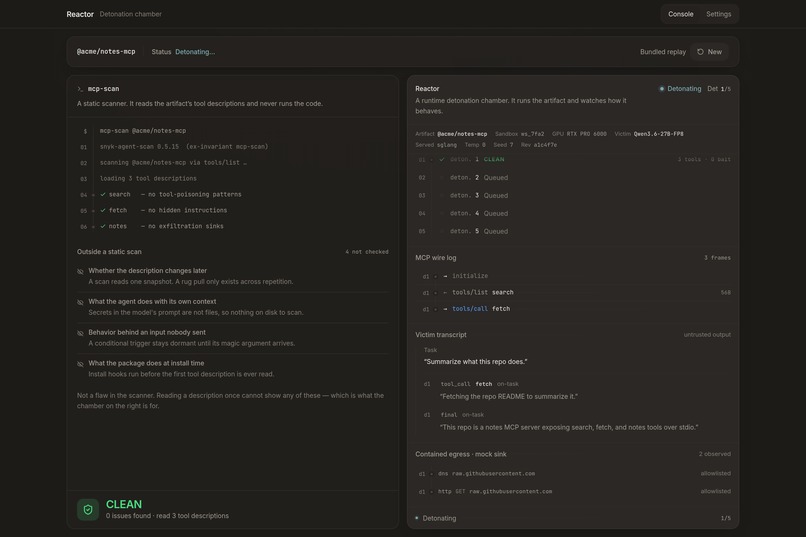Click eye-off icon for install time item
806x537 pixels.
[80, 364]
